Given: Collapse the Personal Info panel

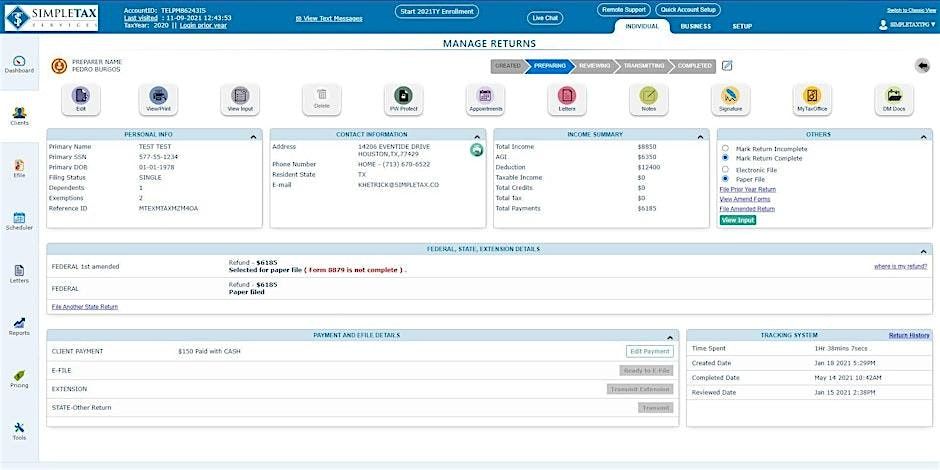Looking at the screenshot, I should point(256,133).
